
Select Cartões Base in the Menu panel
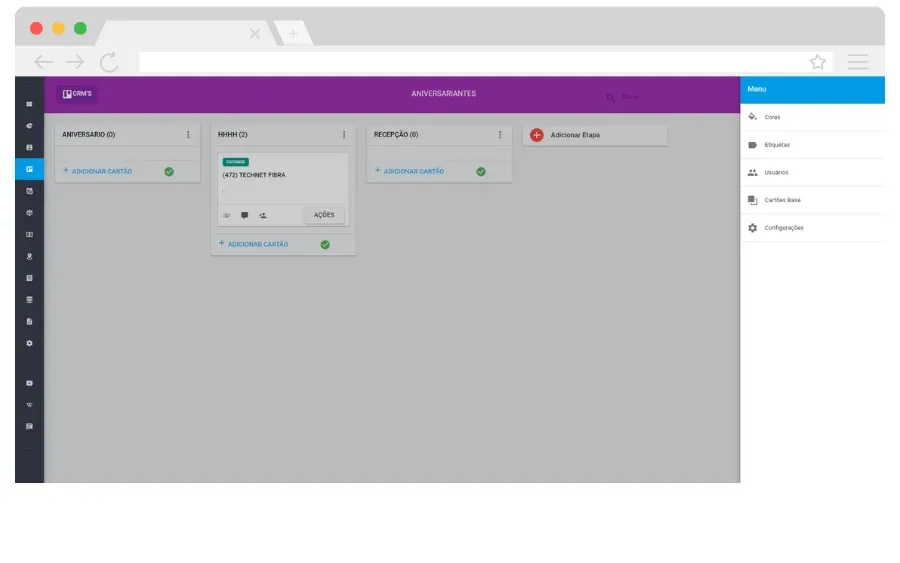pos(812,200)
